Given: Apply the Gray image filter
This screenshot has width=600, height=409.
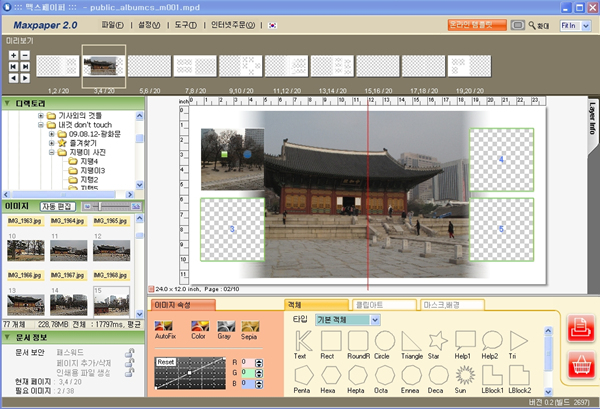Looking at the screenshot, I should tap(225, 330).
